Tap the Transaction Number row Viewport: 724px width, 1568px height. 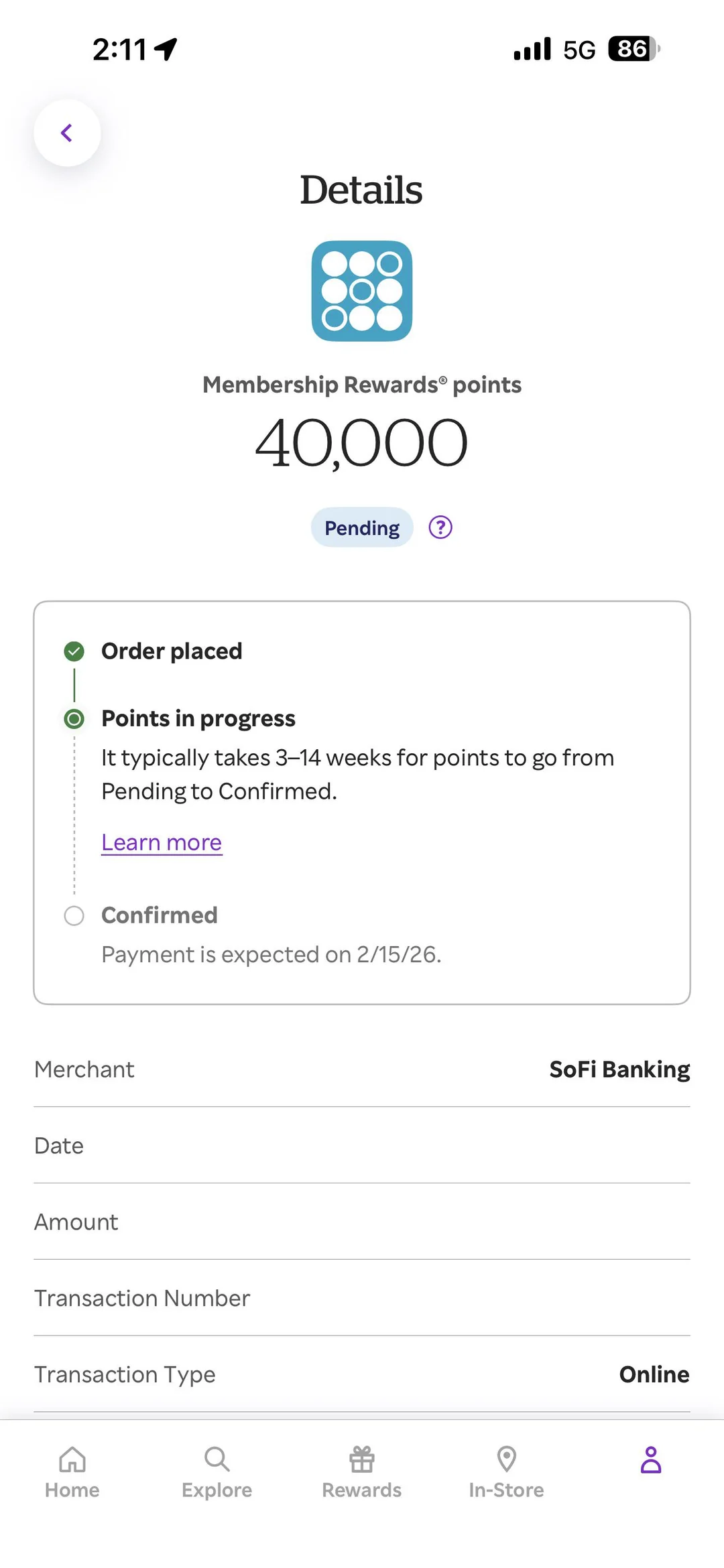tap(361, 1299)
